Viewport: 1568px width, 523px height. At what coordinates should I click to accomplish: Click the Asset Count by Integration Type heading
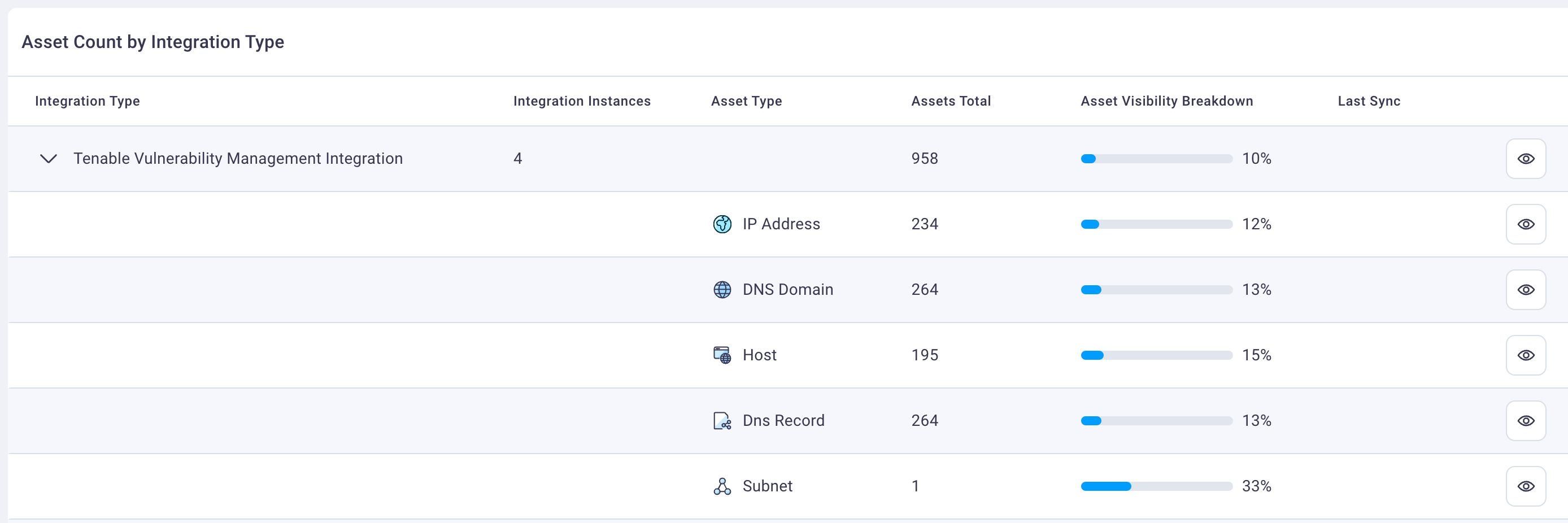153,42
